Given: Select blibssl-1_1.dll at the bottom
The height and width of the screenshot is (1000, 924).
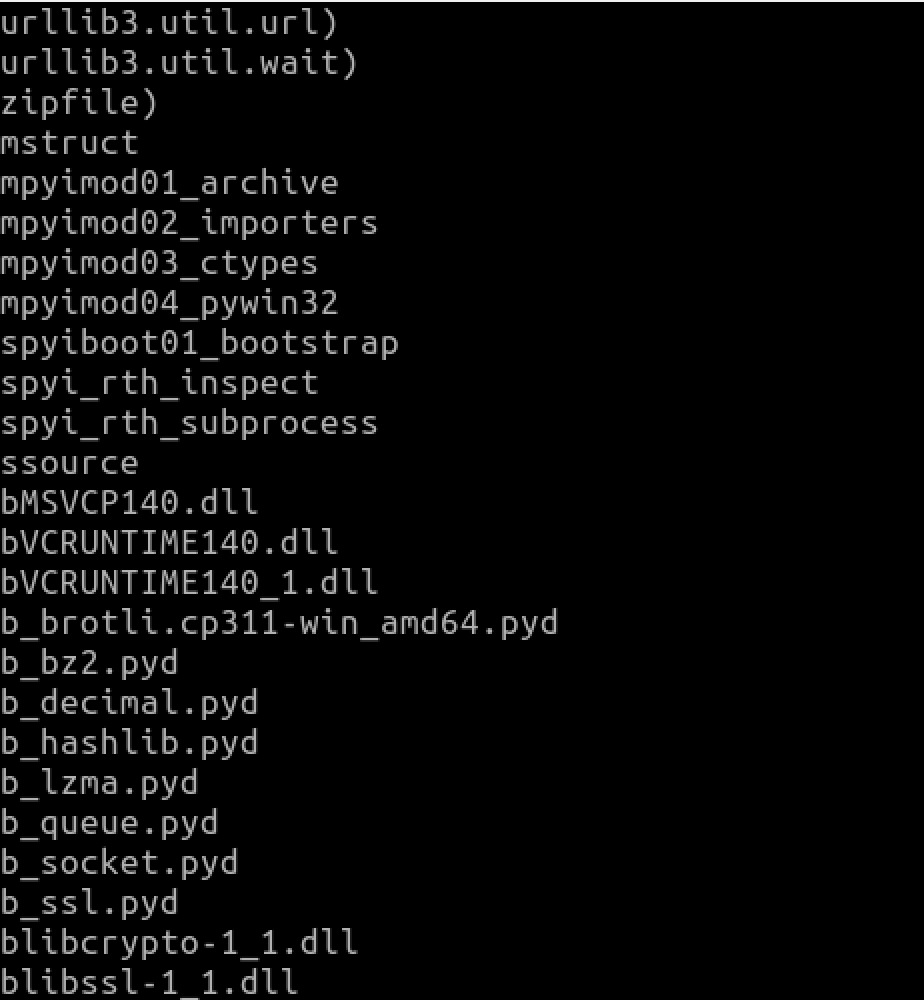Looking at the screenshot, I should tap(149, 981).
